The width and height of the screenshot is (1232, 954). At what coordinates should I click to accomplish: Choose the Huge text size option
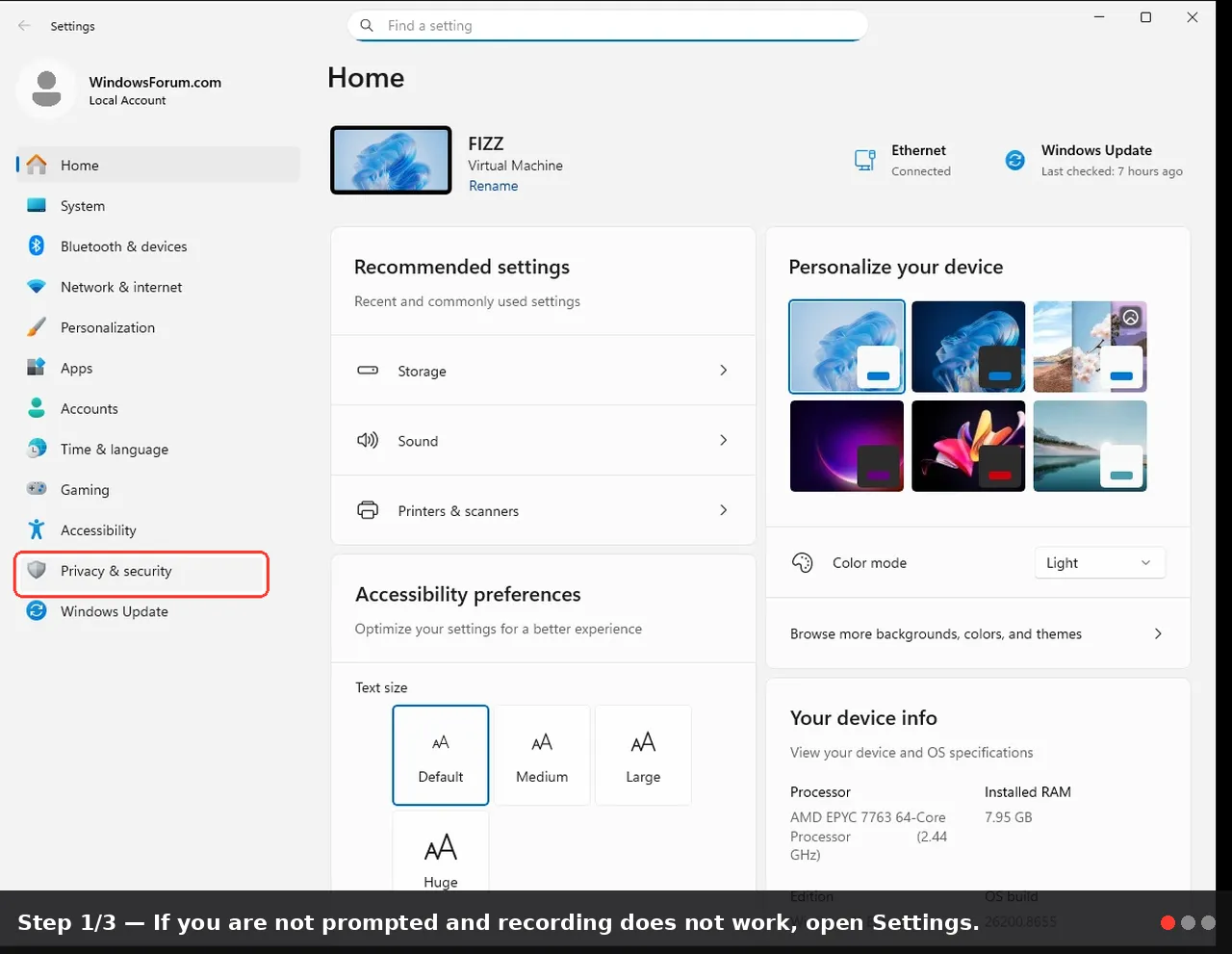click(441, 853)
